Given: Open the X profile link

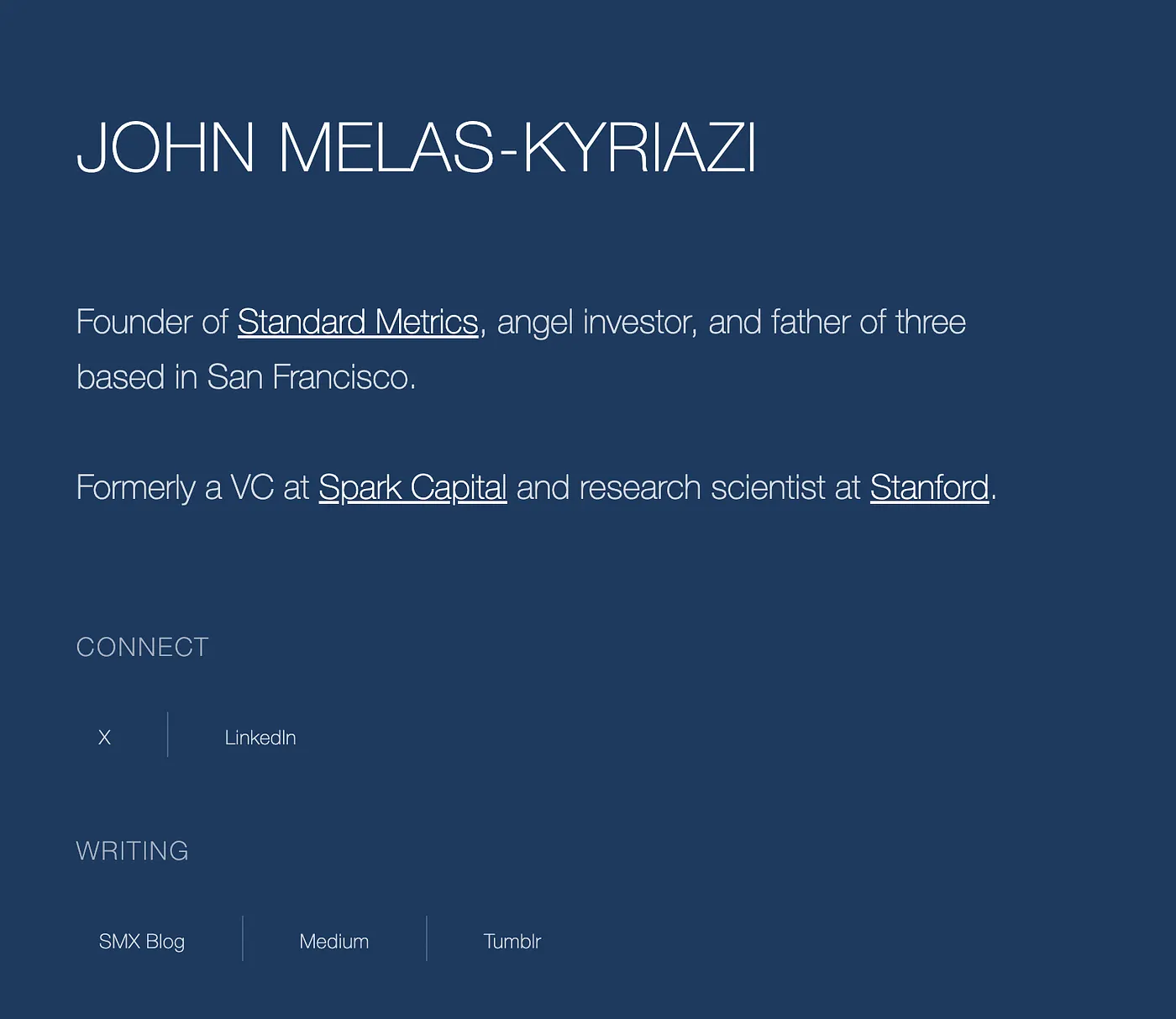Looking at the screenshot, I should click(104, 738).
